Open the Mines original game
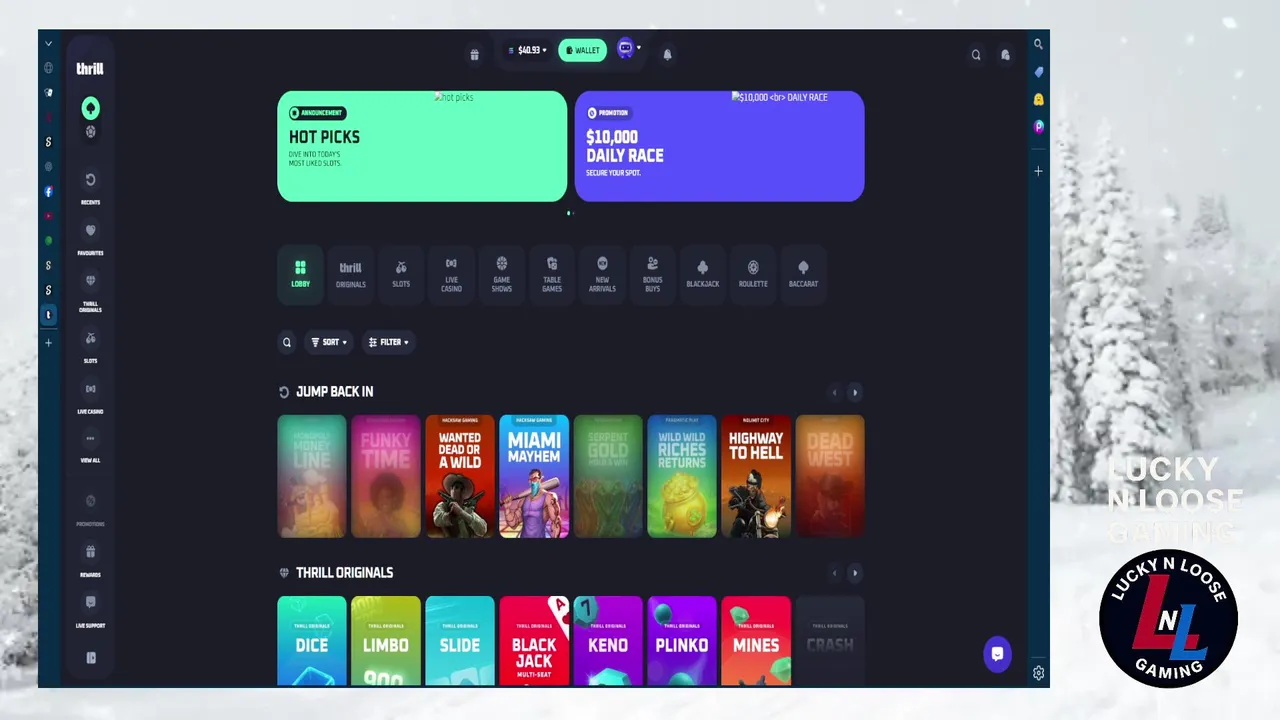The image size is (1280, 720). pyautogui.click(x=756, y=641)
